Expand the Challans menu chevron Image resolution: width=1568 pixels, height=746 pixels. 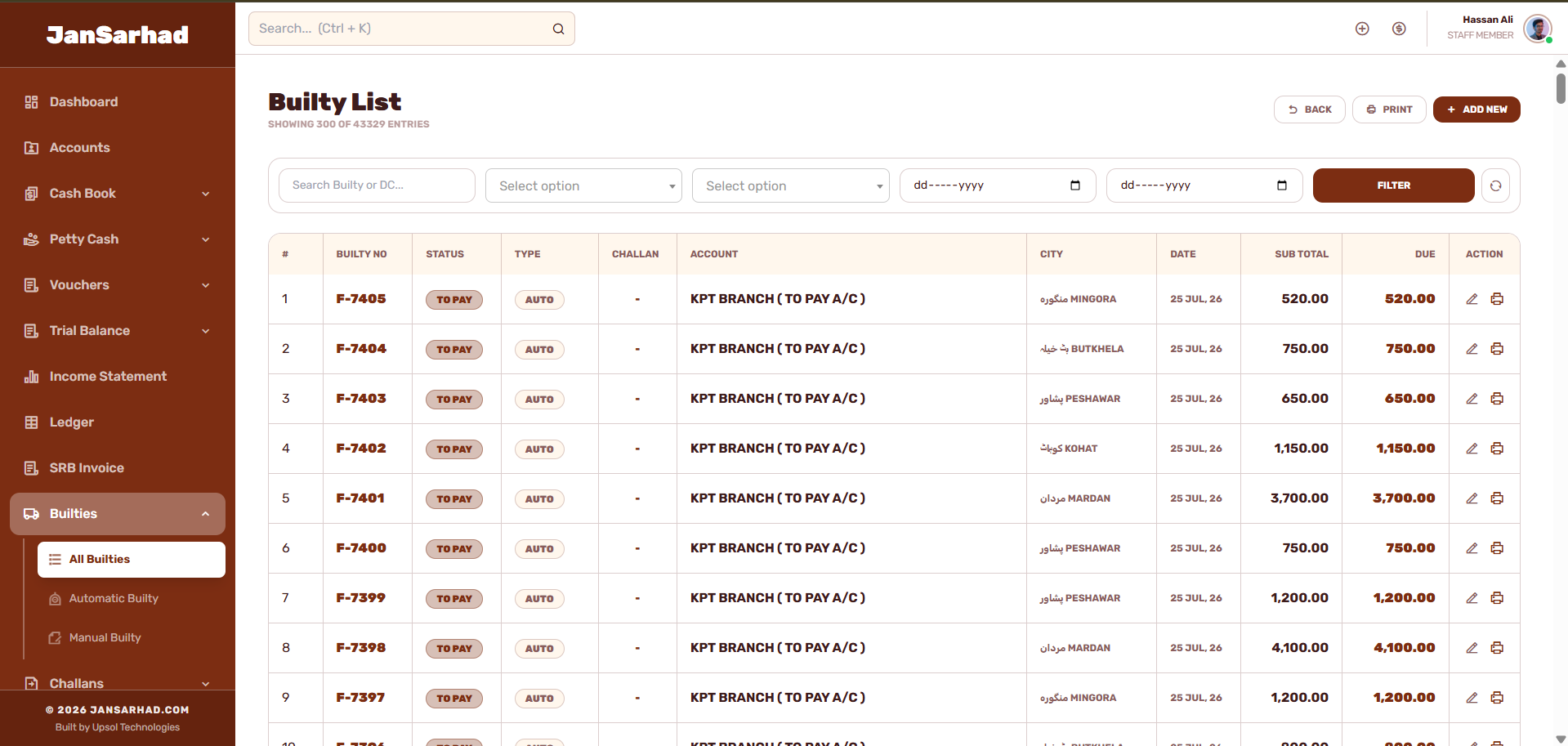click(x=206, y=684)
